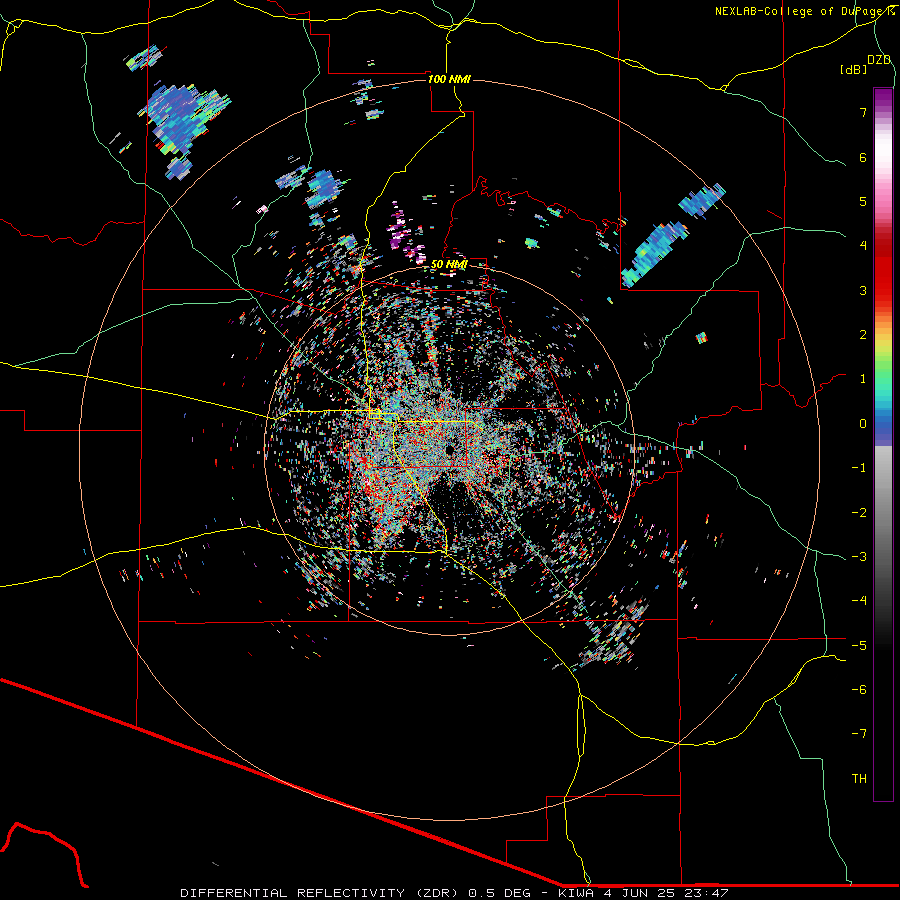This screenshot has height=900, width=900.
Task: Click the 50 NMI range ring label
Action: tap(449, 264)
